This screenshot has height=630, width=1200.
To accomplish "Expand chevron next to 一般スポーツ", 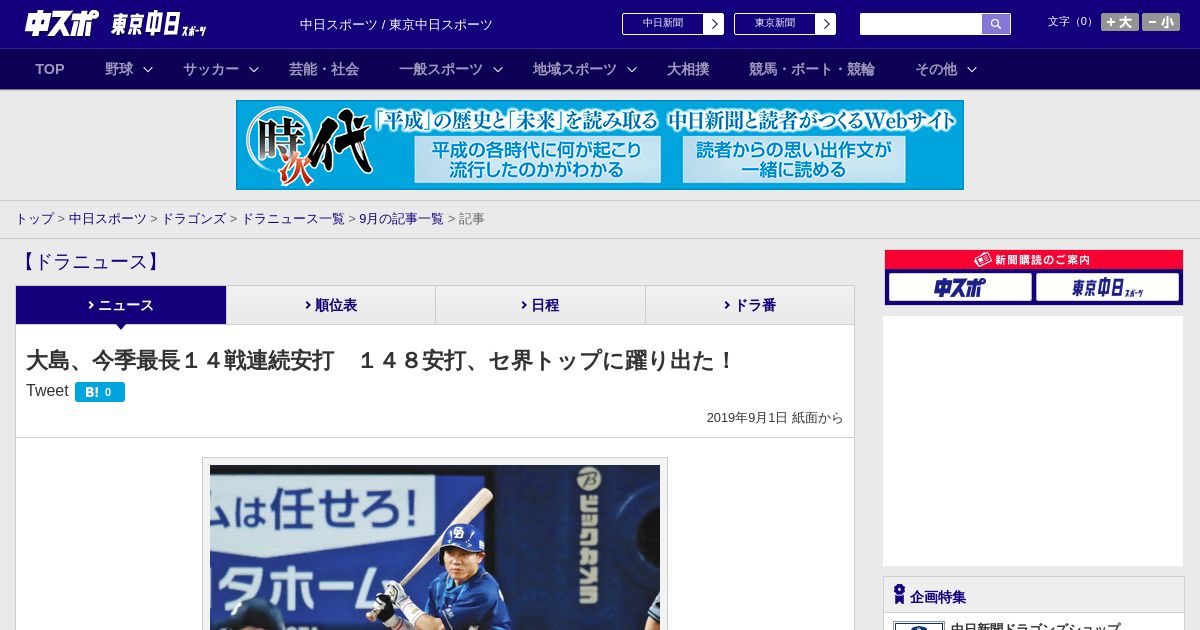I will [498, 69].
